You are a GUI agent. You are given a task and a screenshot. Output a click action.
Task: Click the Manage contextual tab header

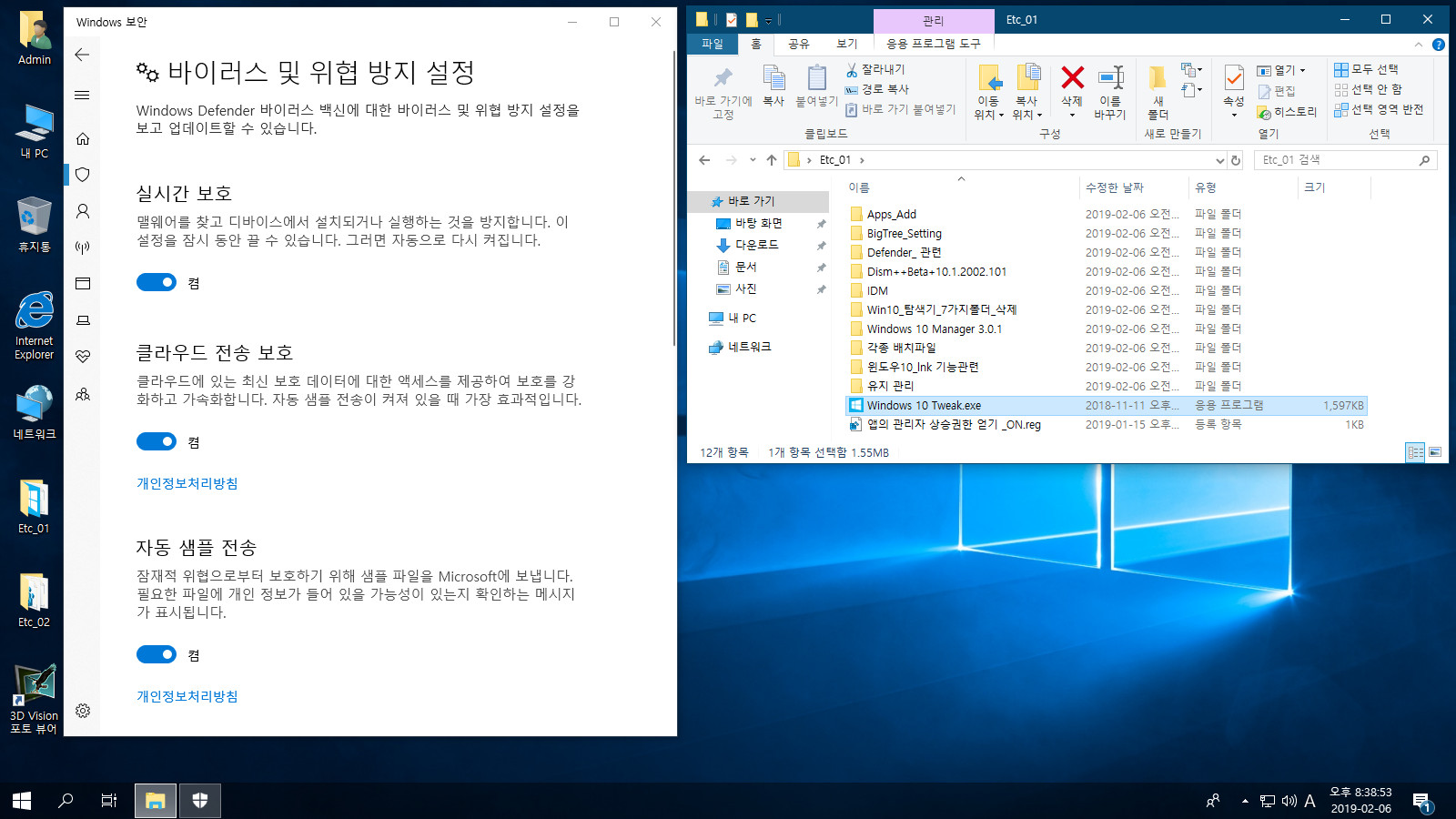(934, 21)
